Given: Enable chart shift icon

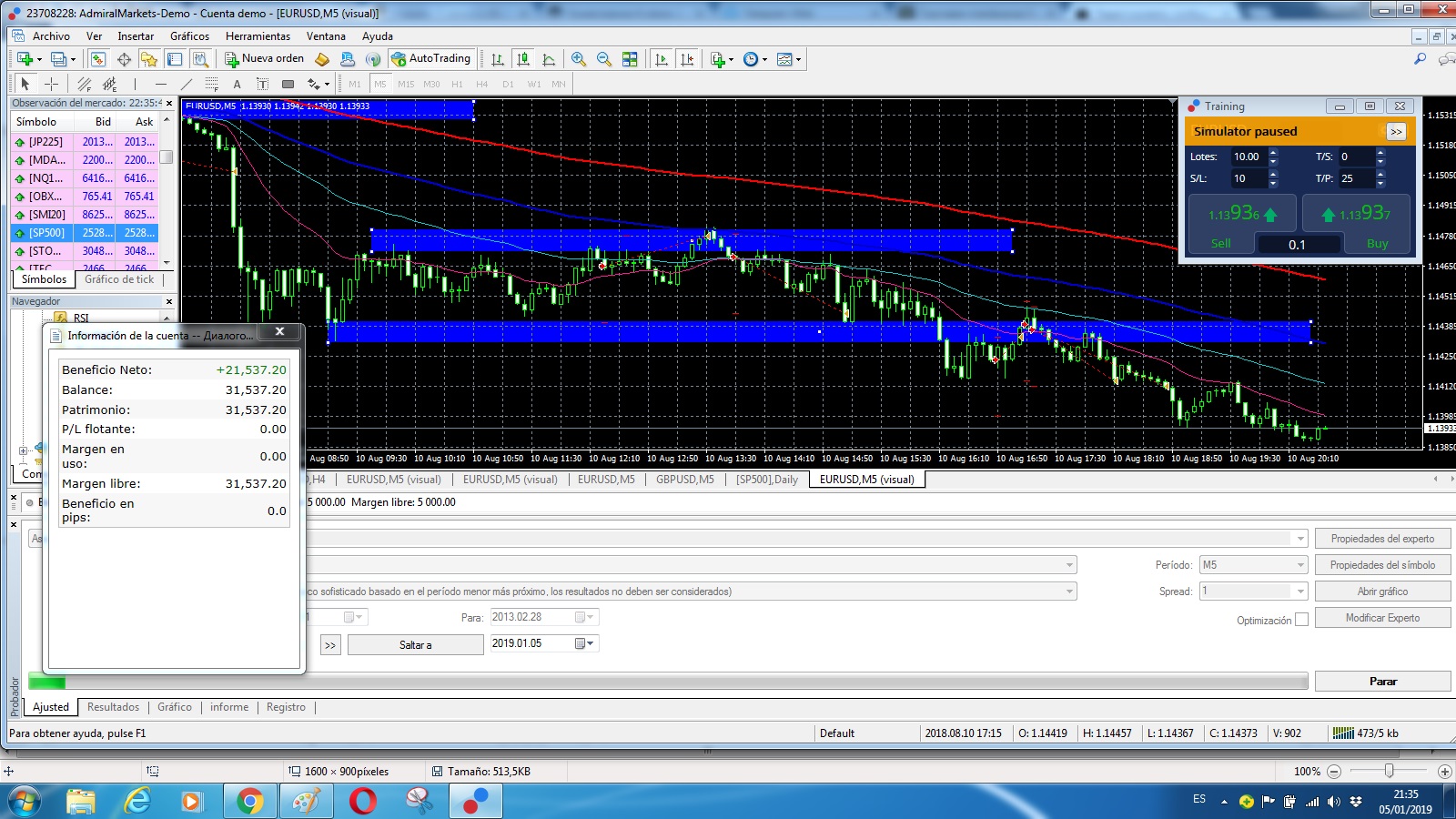Looking at the screenshot, I should pos(687,59).
